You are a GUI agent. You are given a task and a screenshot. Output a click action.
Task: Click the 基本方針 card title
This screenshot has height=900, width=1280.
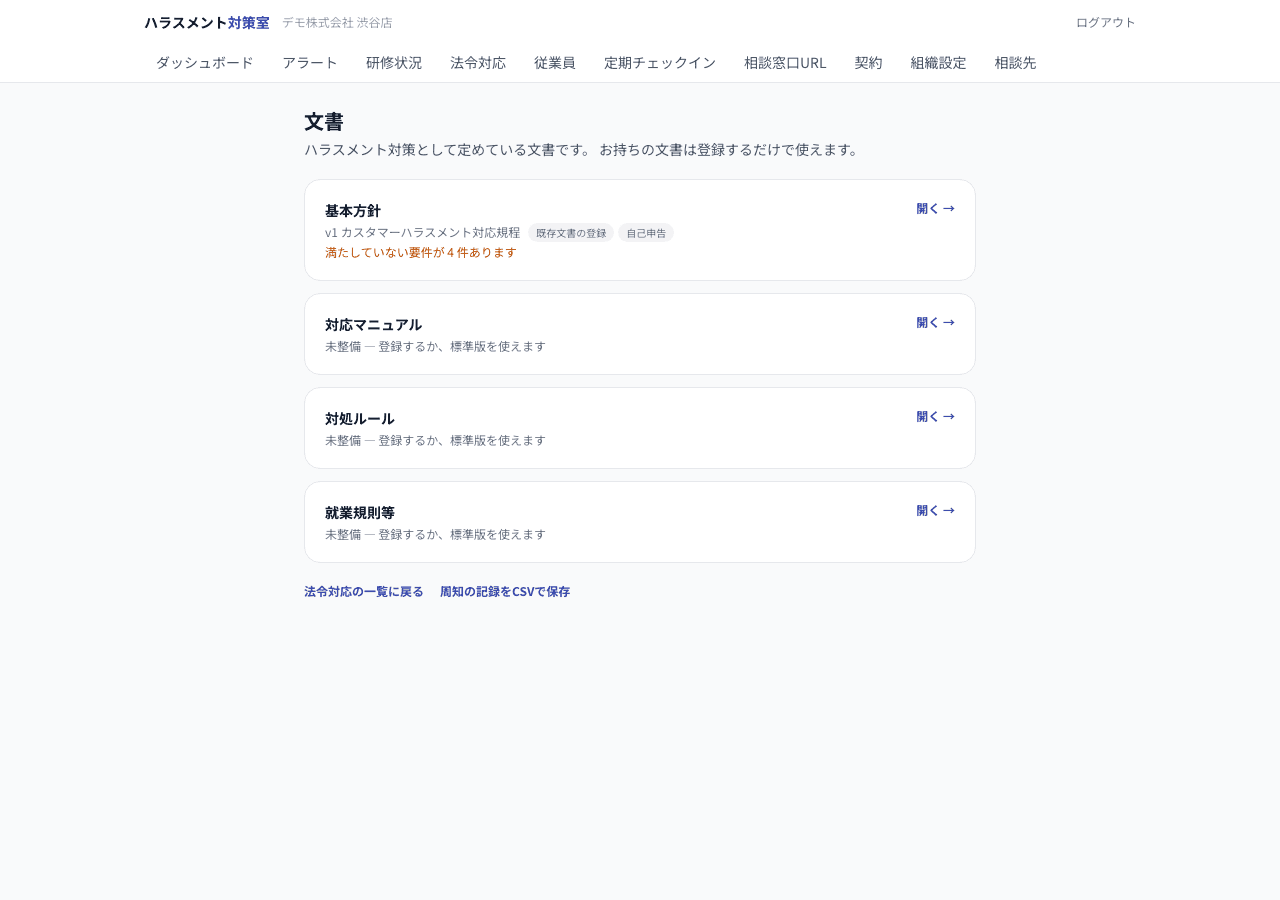pyautogui.click(x=353, y=210)
